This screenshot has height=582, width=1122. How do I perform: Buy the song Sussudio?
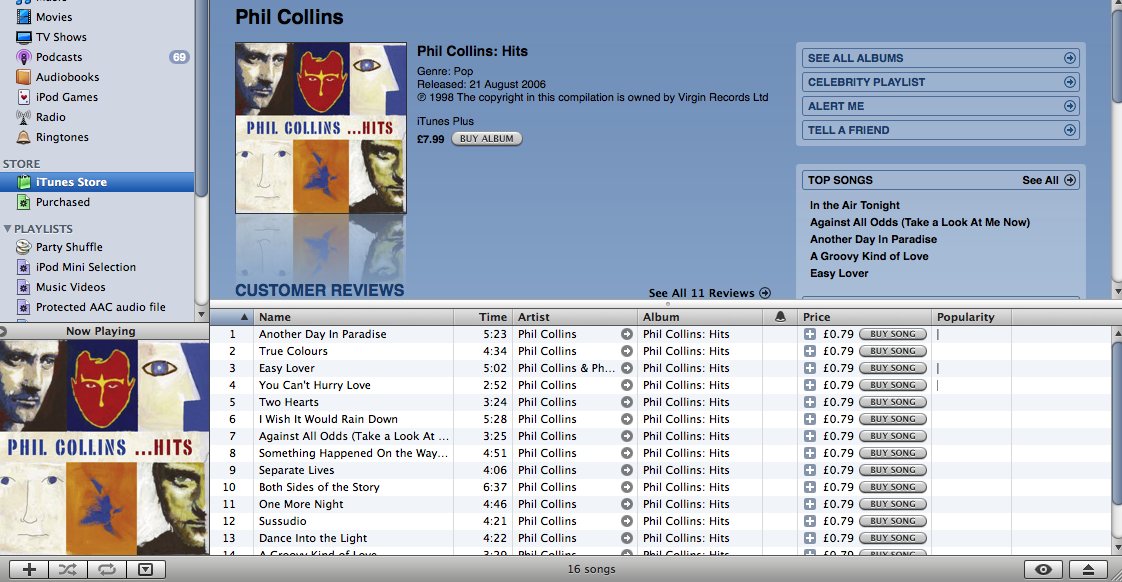892,521
